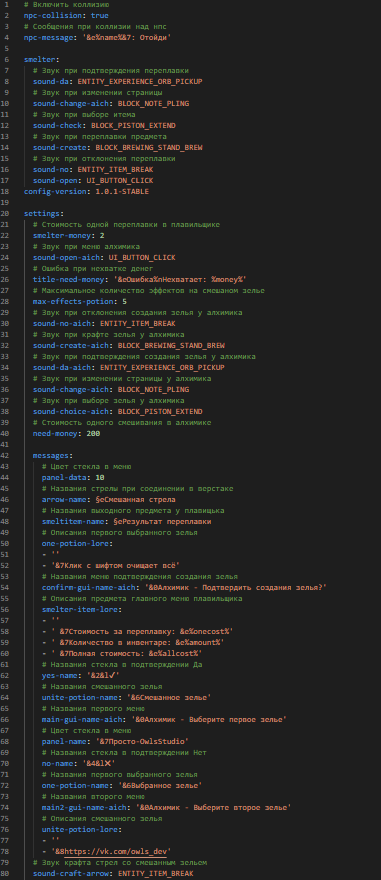Click the lore line containing %onecost%

[137, 631]
